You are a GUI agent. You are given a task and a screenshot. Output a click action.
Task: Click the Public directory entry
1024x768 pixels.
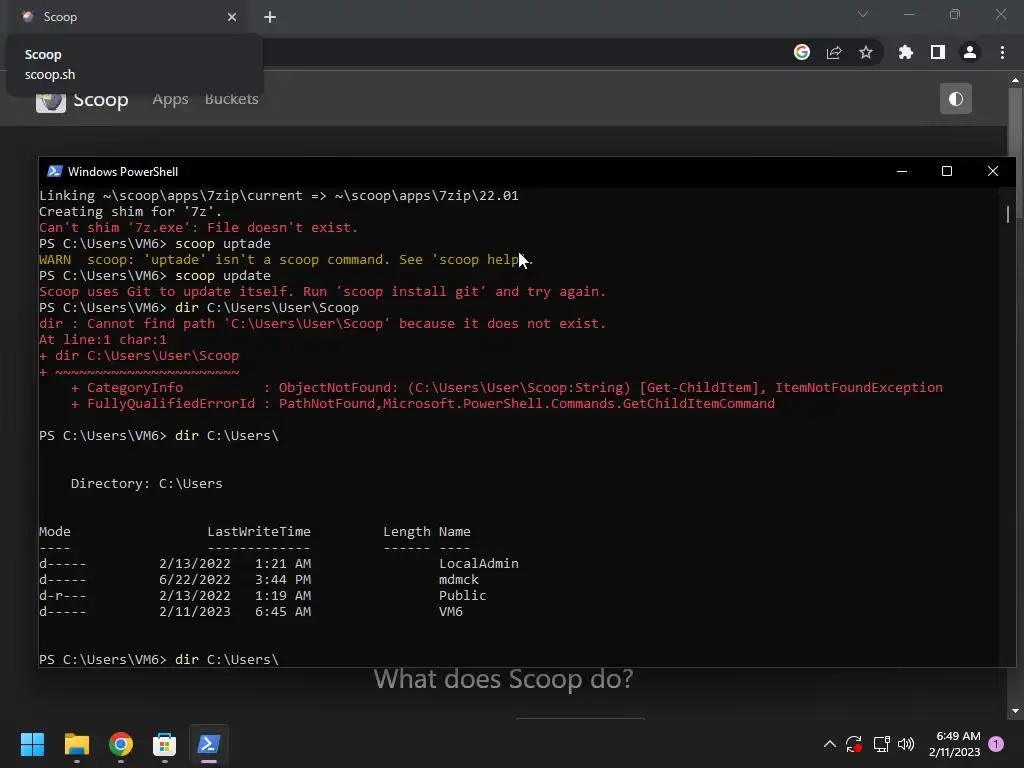point(462,596)
